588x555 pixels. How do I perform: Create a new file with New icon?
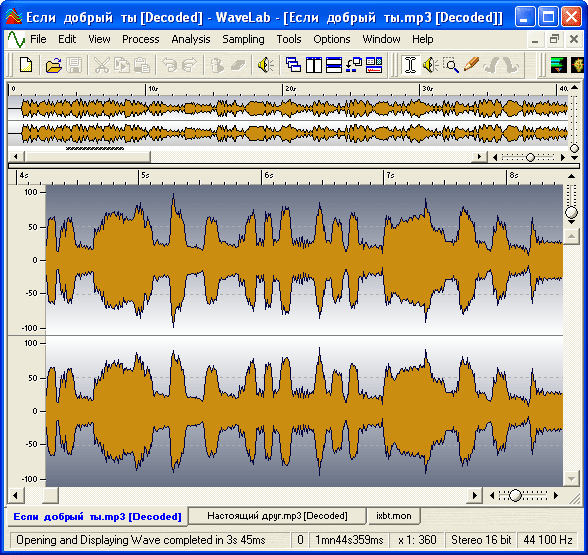tap(26, 65)
